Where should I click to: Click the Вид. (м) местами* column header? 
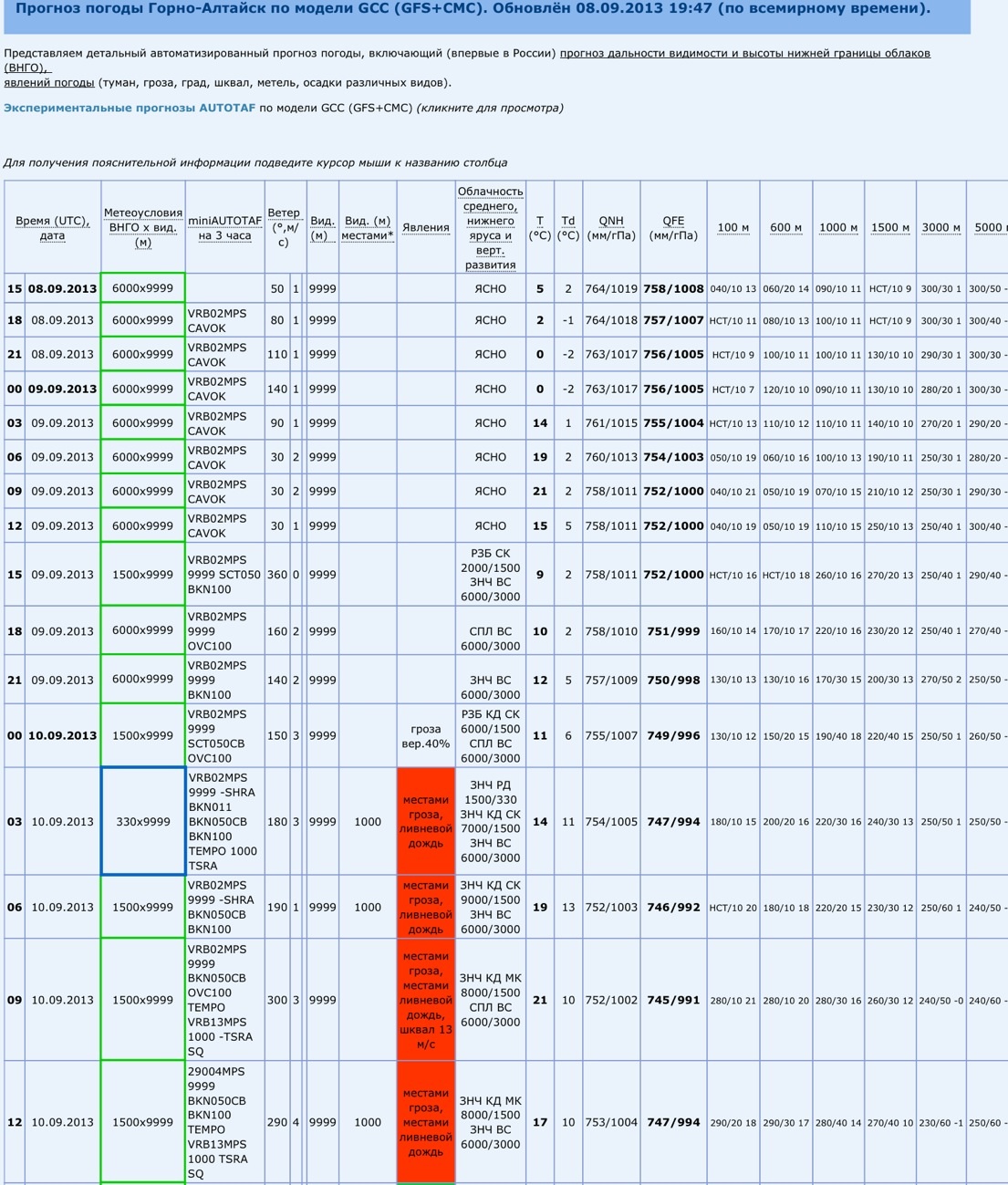[367, 228]
